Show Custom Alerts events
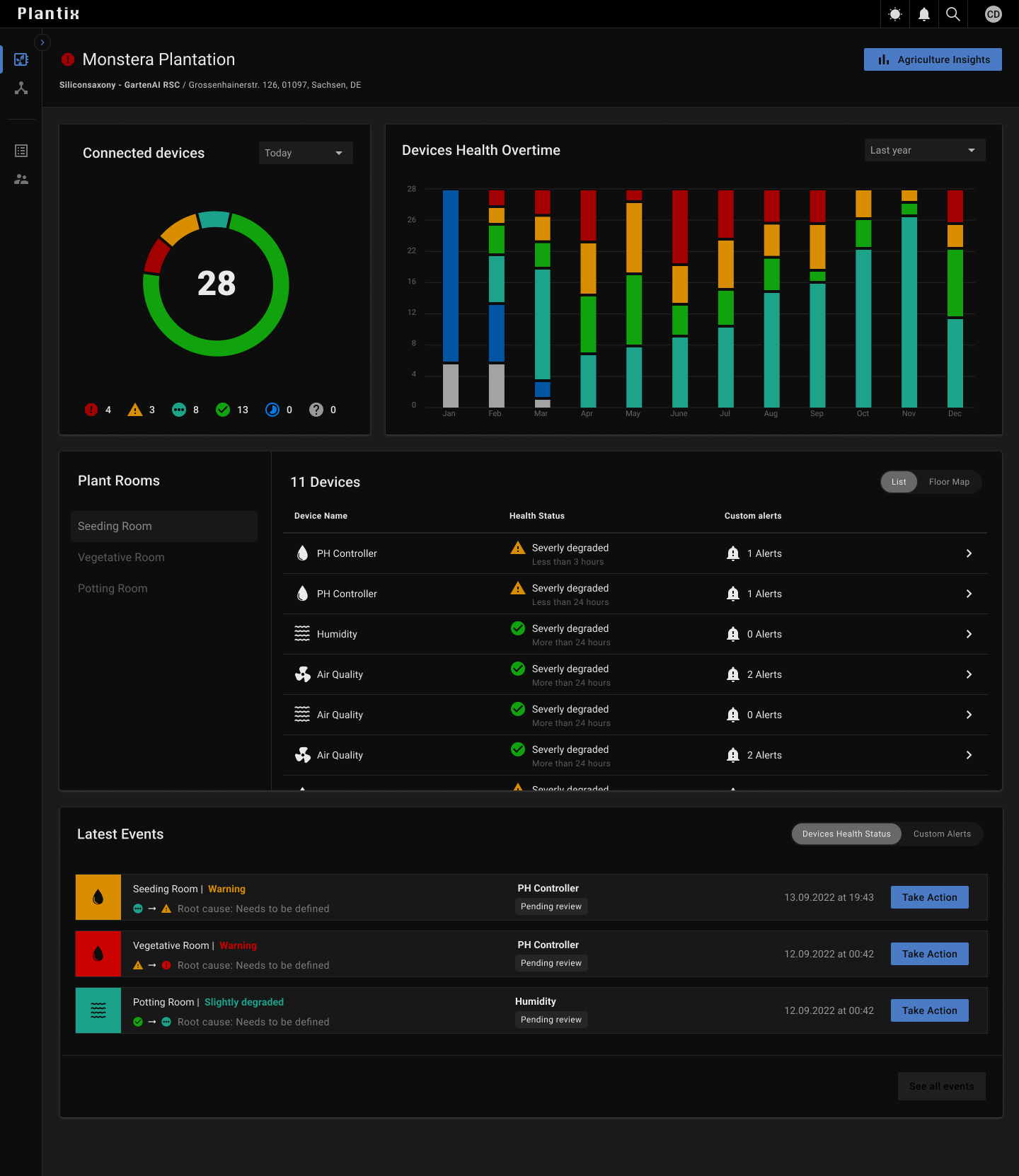Image resolution: width=1019 pixels, height=1176 pixels. (942, 834)
